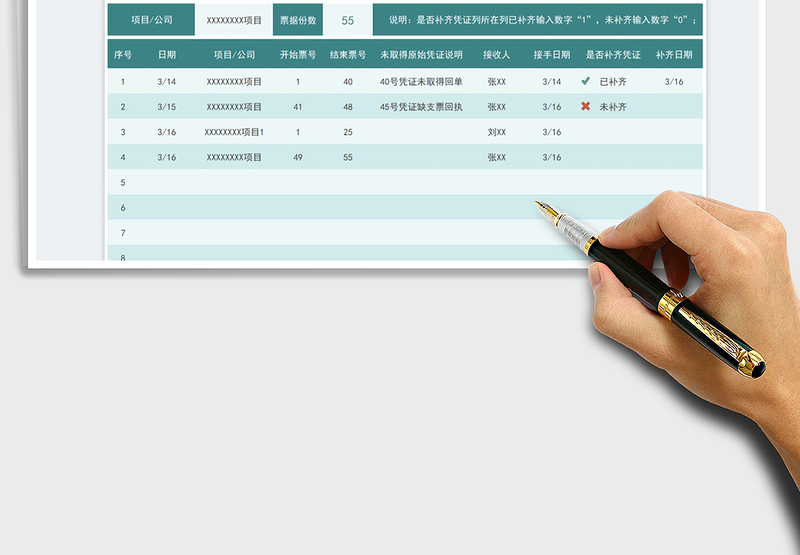Select the 项目/公司 label cell in the top bar
This screenshot has width=800, height=555.
[152, 20]
